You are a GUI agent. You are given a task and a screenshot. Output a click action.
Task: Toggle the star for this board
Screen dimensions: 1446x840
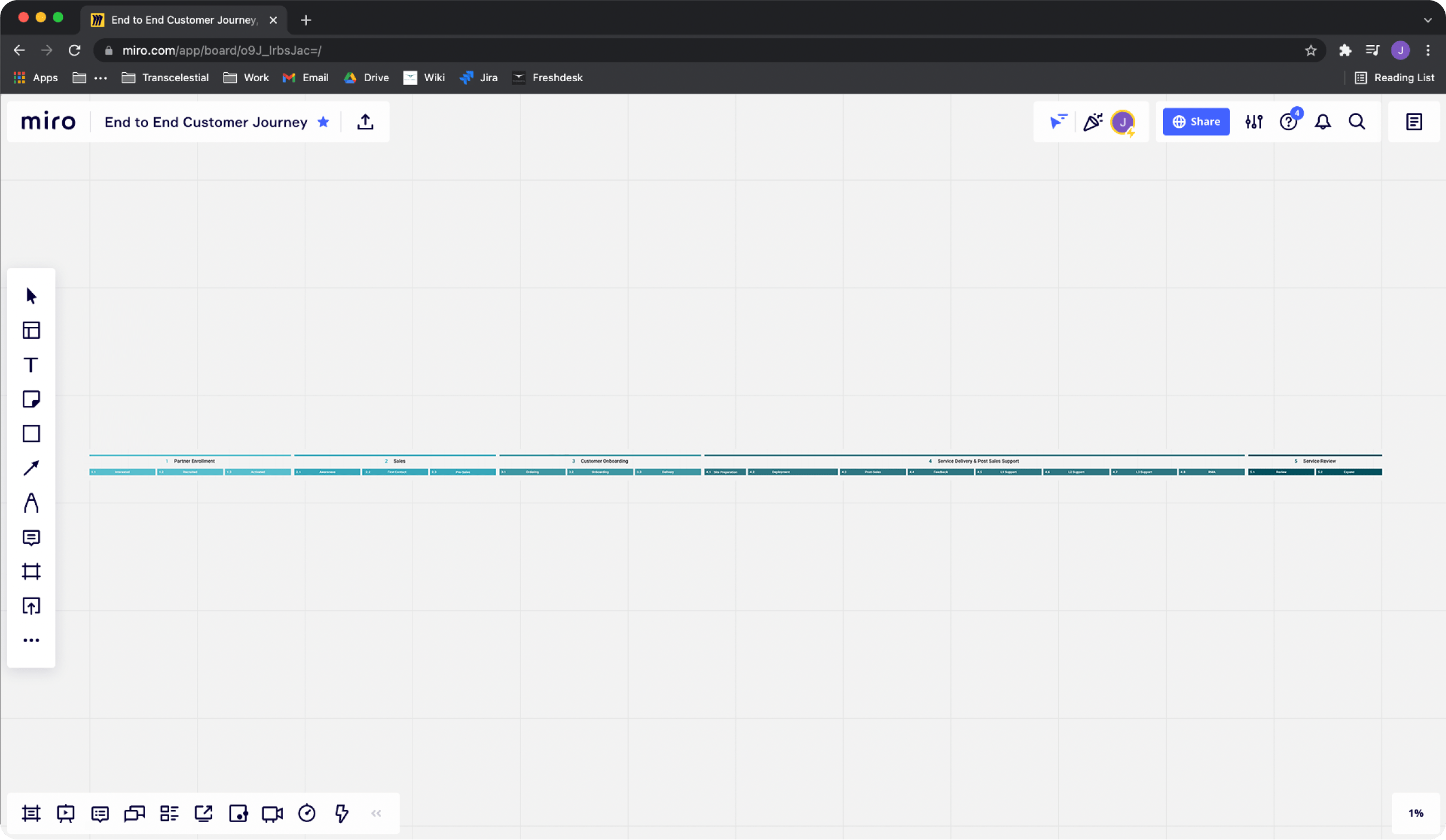pyautogui.click(x=323, y=122)
